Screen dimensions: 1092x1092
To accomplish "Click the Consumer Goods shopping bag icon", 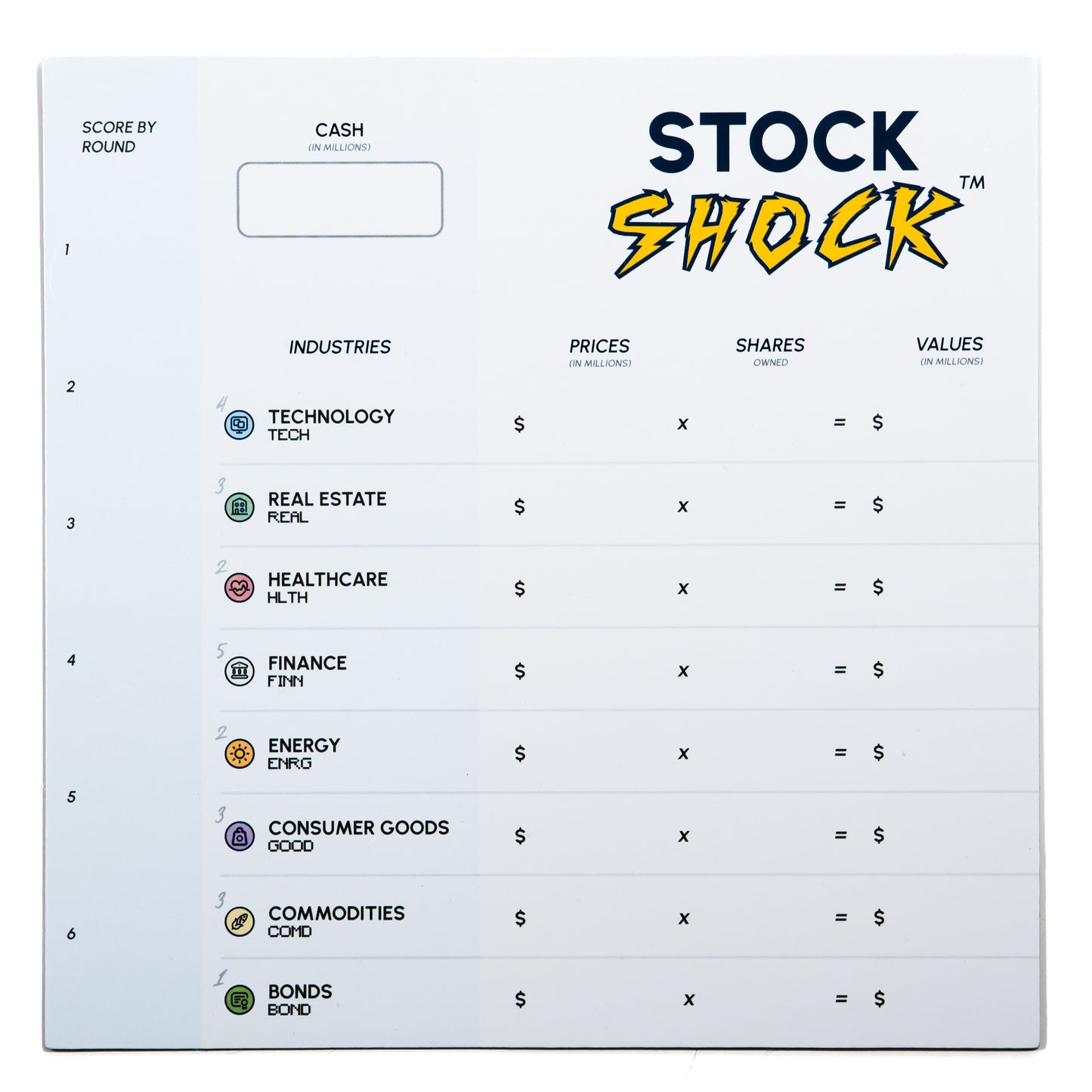I will pos(240,837).
